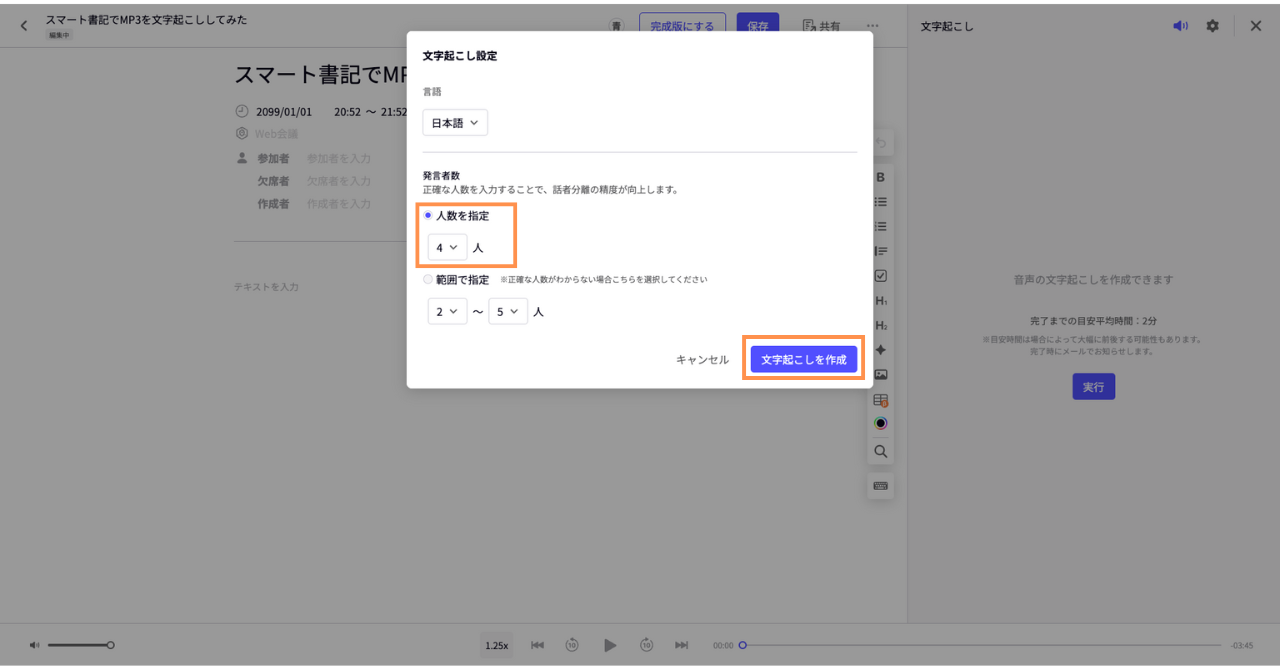Click the blue speaker icon in 文字起こし panel
The width and height of the screenshot is (1280, 670).
click(1181, 26)
